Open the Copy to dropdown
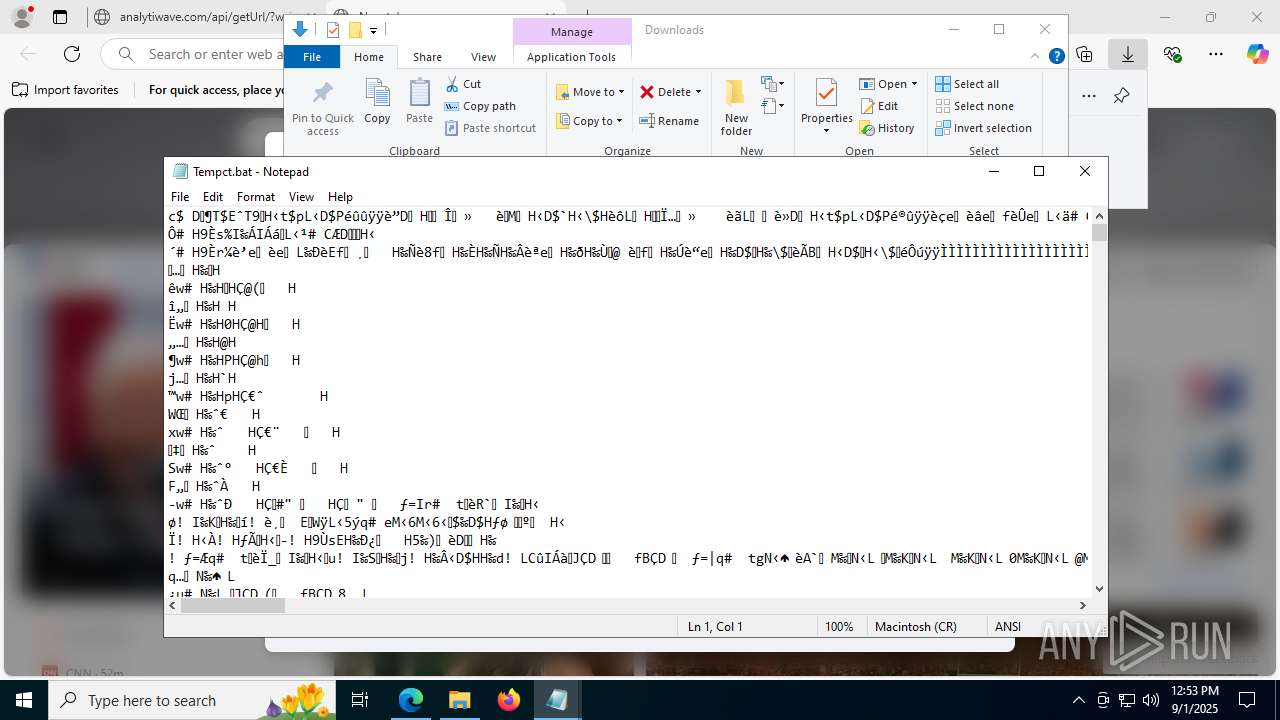The width and height of the screenshot is (1280, 720). (x=590, y=121)
